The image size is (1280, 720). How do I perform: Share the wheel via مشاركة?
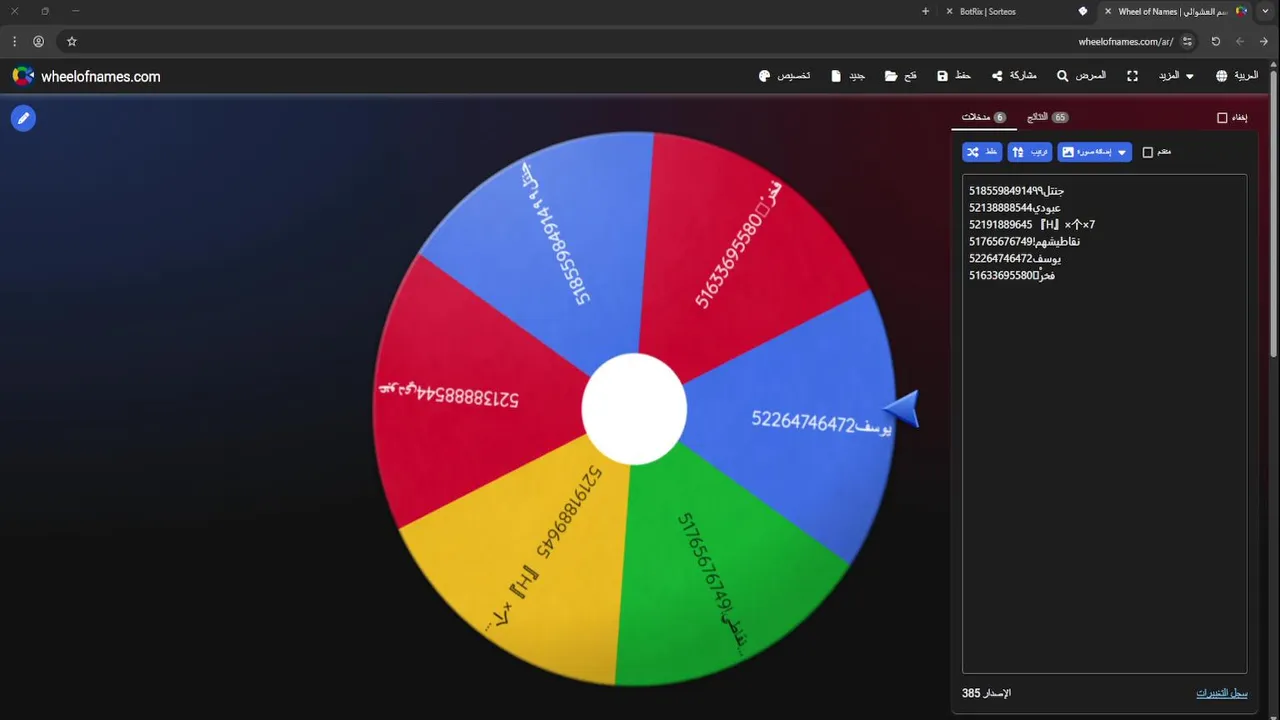coord(1014,76)
